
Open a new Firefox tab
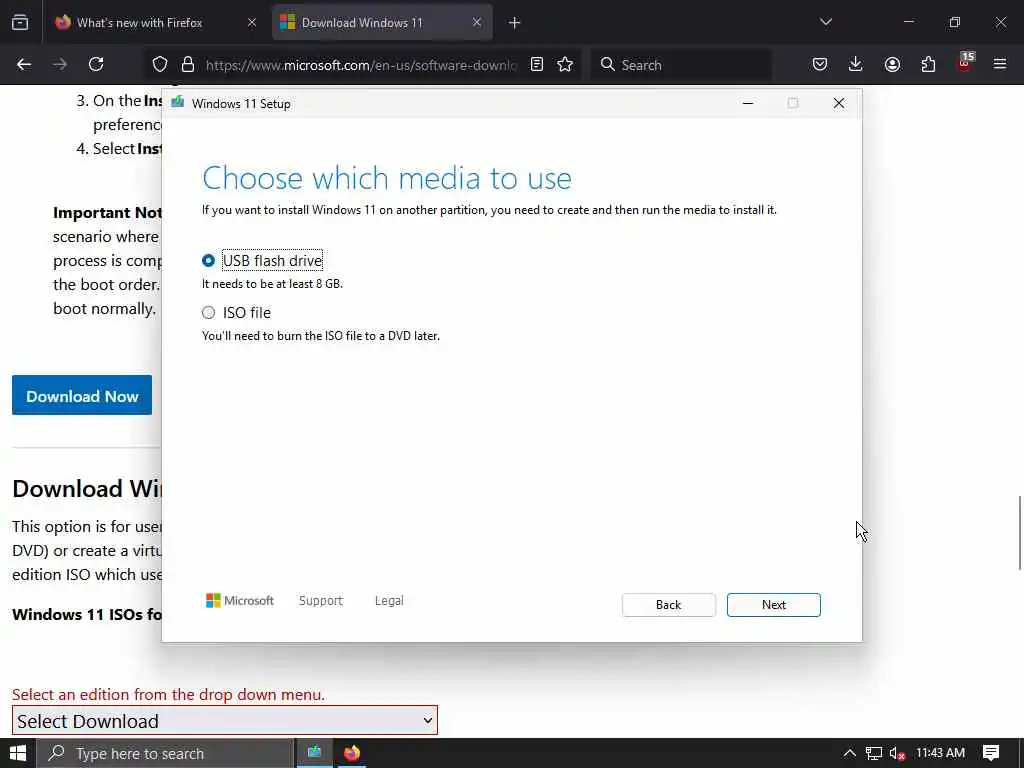point(515,23)
